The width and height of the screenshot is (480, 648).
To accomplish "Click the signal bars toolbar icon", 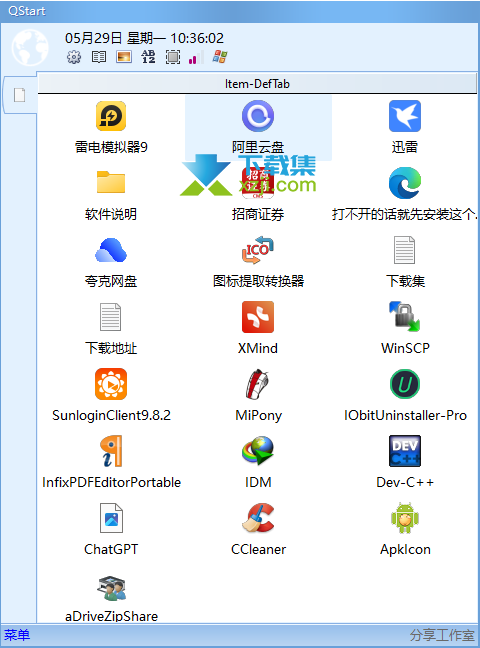I will click(196, 57).
